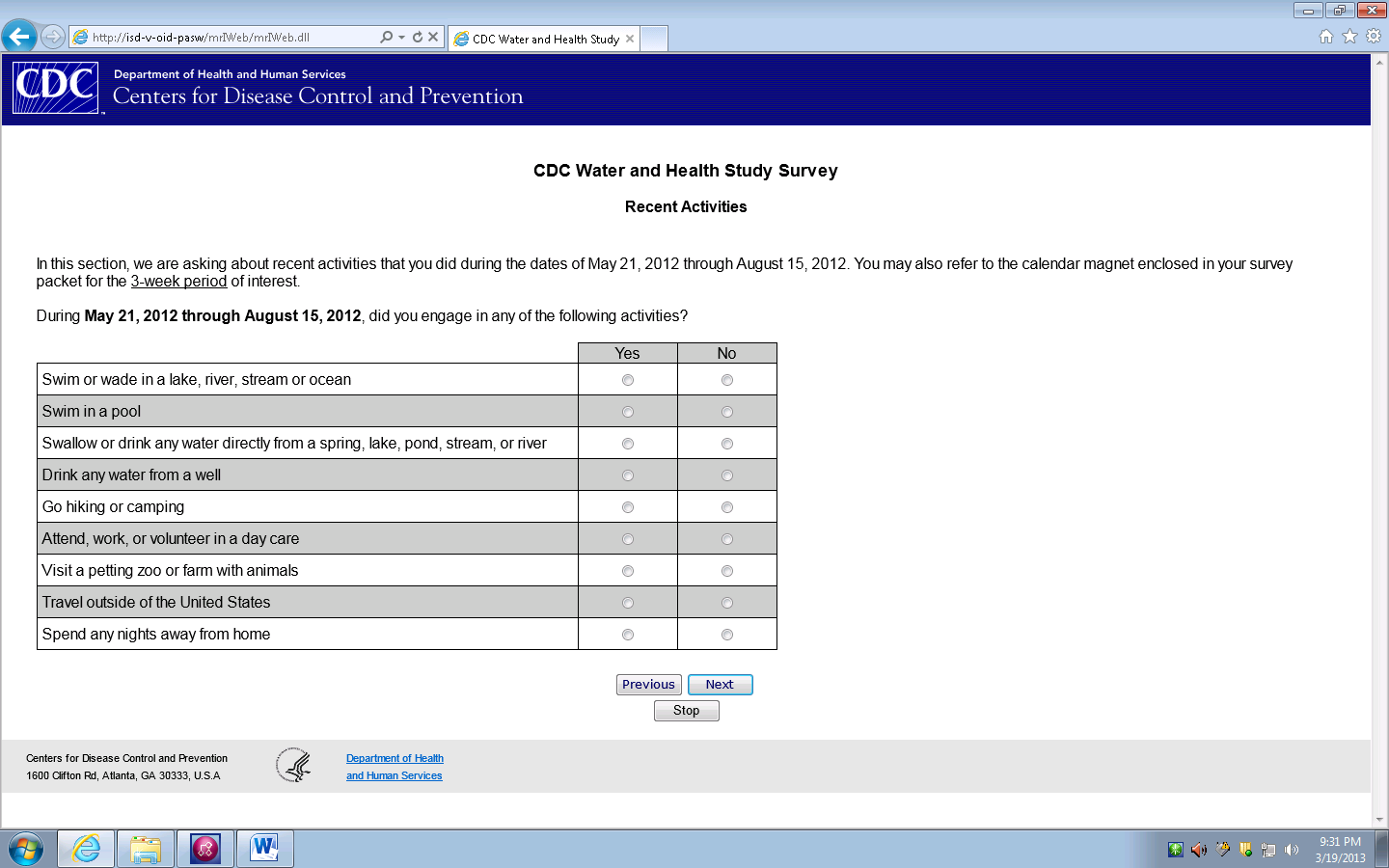Click the red speaker tray icon

click(1199, 850)
